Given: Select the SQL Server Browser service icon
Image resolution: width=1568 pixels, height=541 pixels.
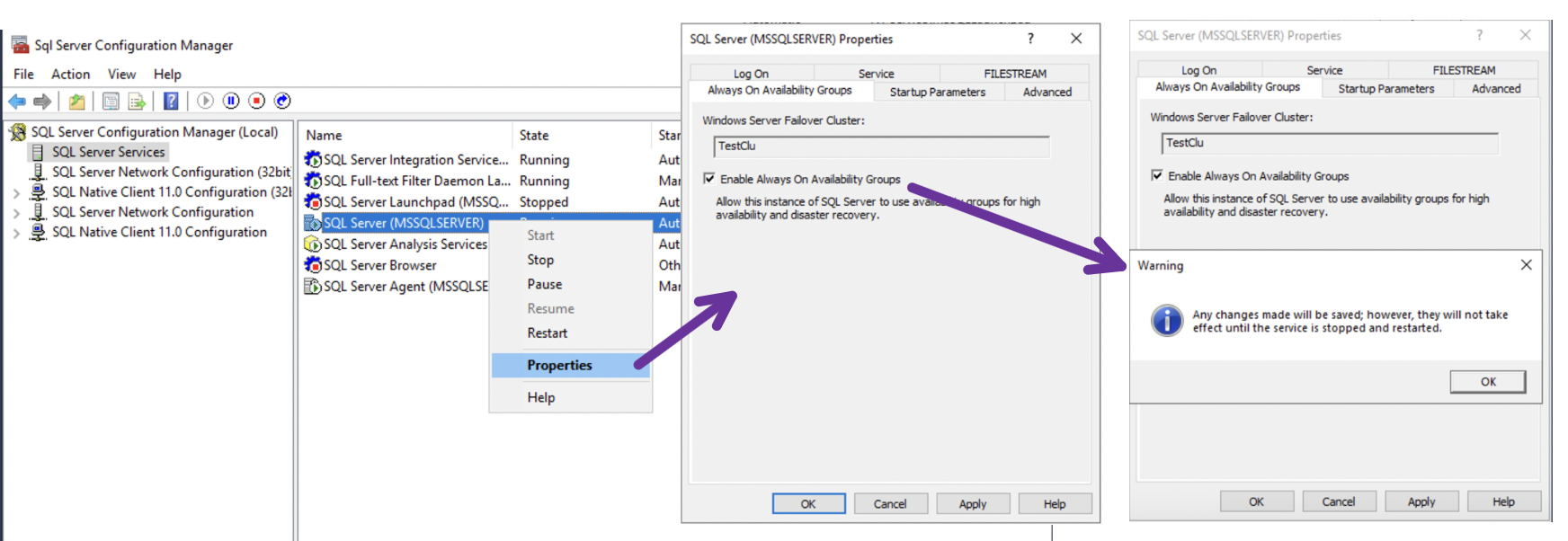Looking at the screenshot, I should click(x=313, y=265).
